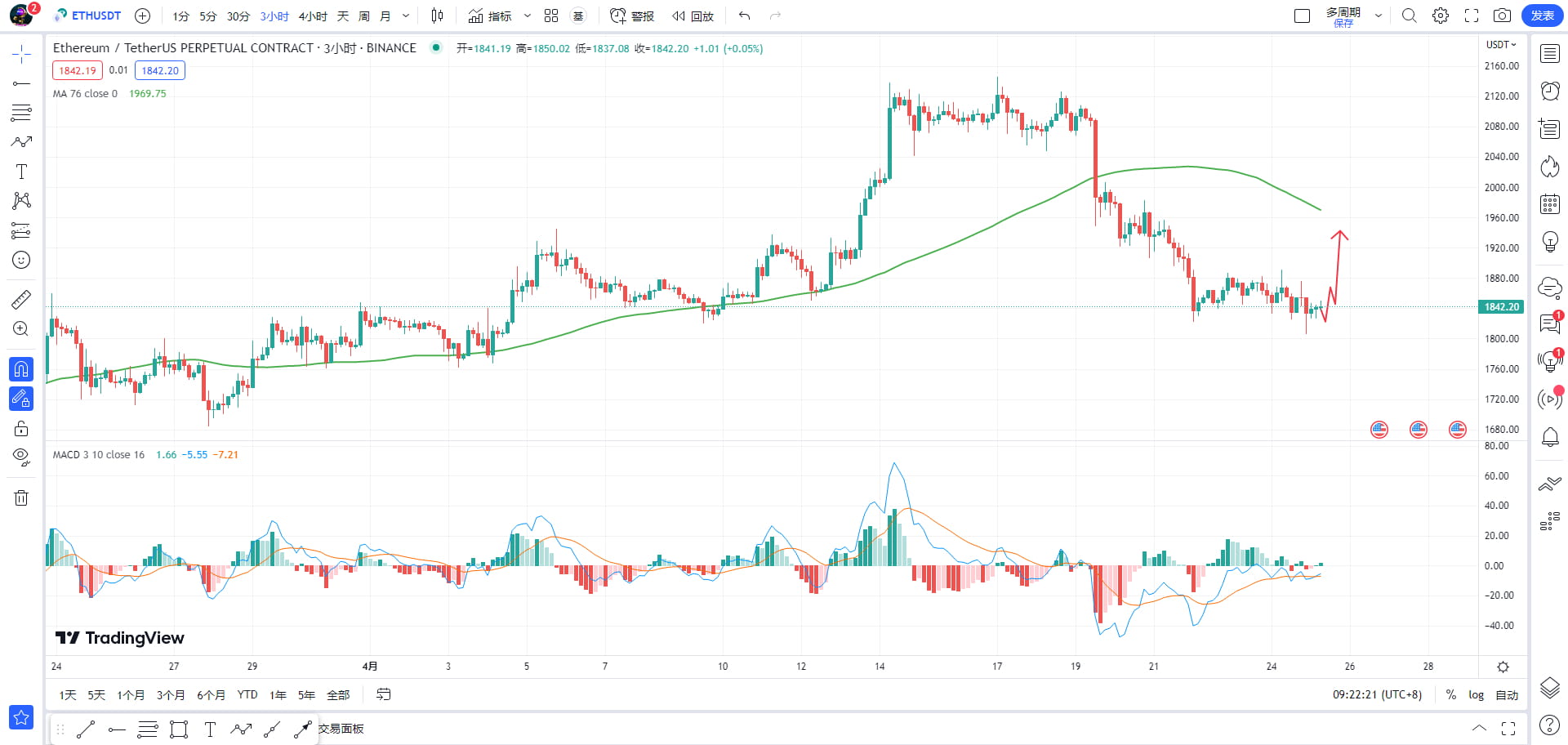Open the favorites star toolbar button
1568x745 pixels.
21,717
